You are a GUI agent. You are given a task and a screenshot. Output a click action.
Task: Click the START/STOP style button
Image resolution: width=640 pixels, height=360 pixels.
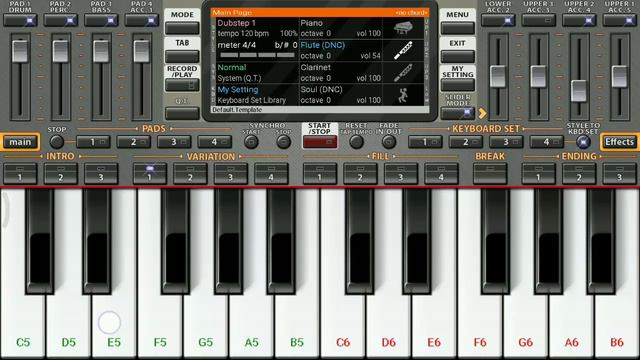point(320,142)
